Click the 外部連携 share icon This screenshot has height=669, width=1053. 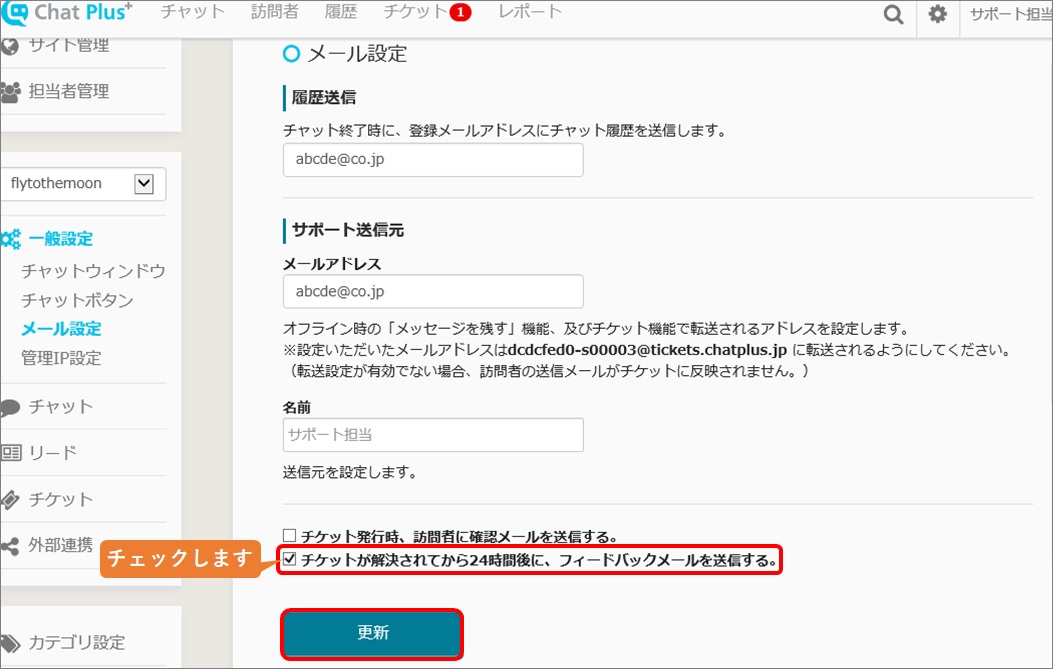click(x=10, y=546)
